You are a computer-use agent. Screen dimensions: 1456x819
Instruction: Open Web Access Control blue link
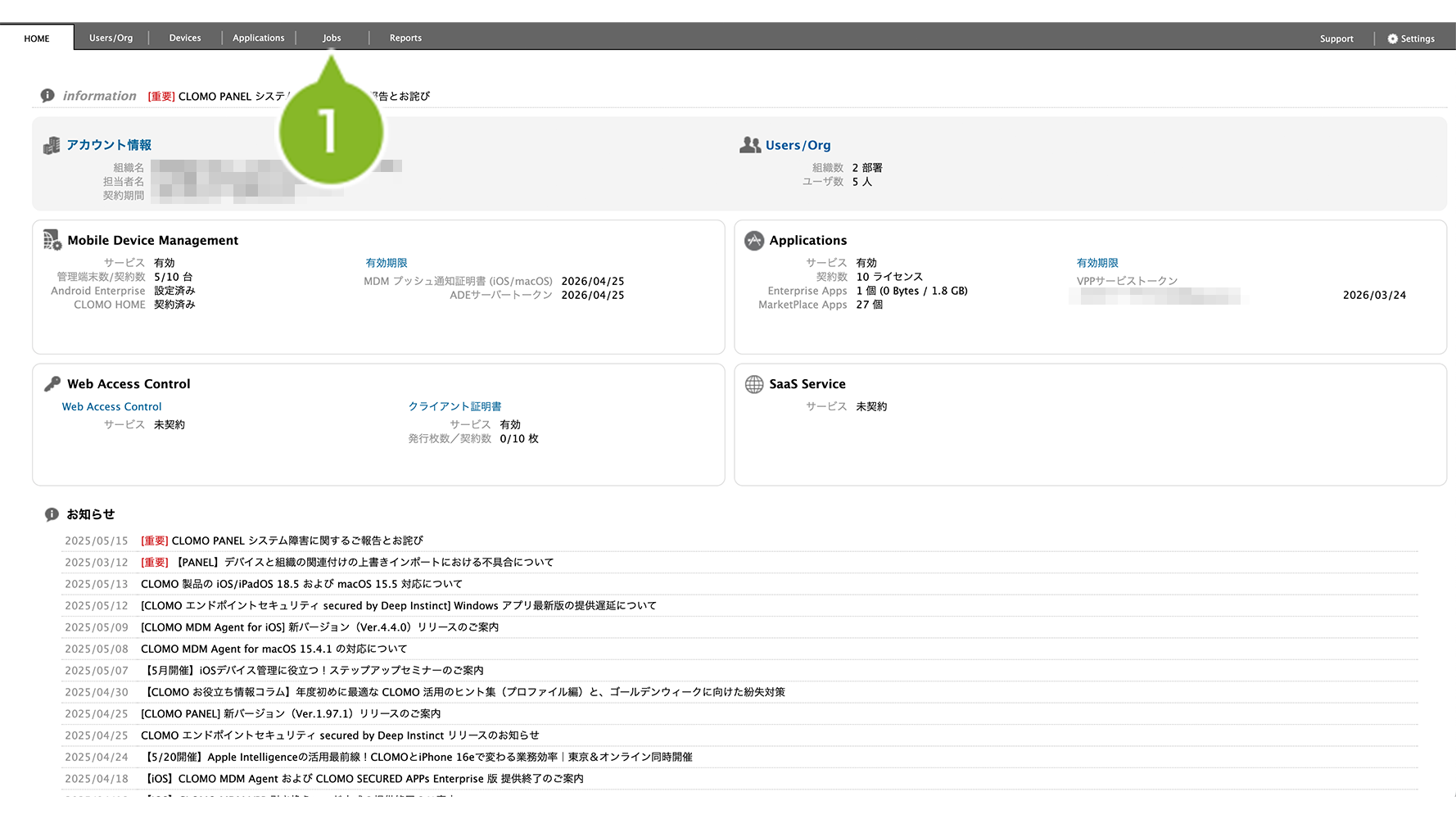(x=112, y=406)
